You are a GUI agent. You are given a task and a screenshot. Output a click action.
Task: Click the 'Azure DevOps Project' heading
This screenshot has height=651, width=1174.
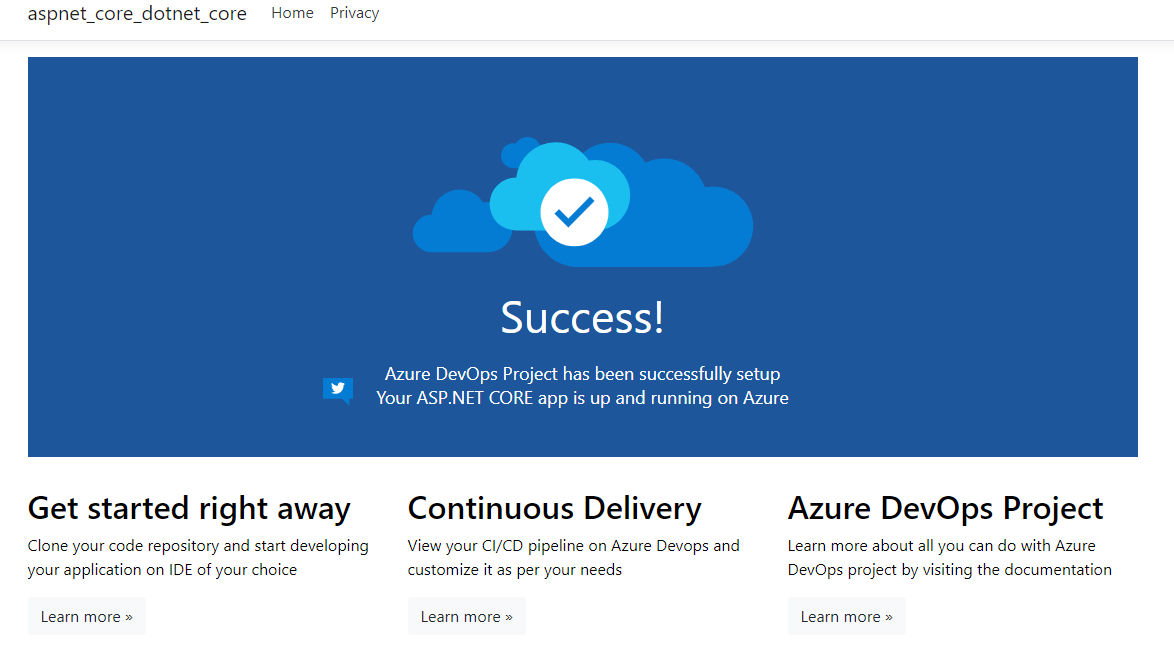[x=946, y=509]
